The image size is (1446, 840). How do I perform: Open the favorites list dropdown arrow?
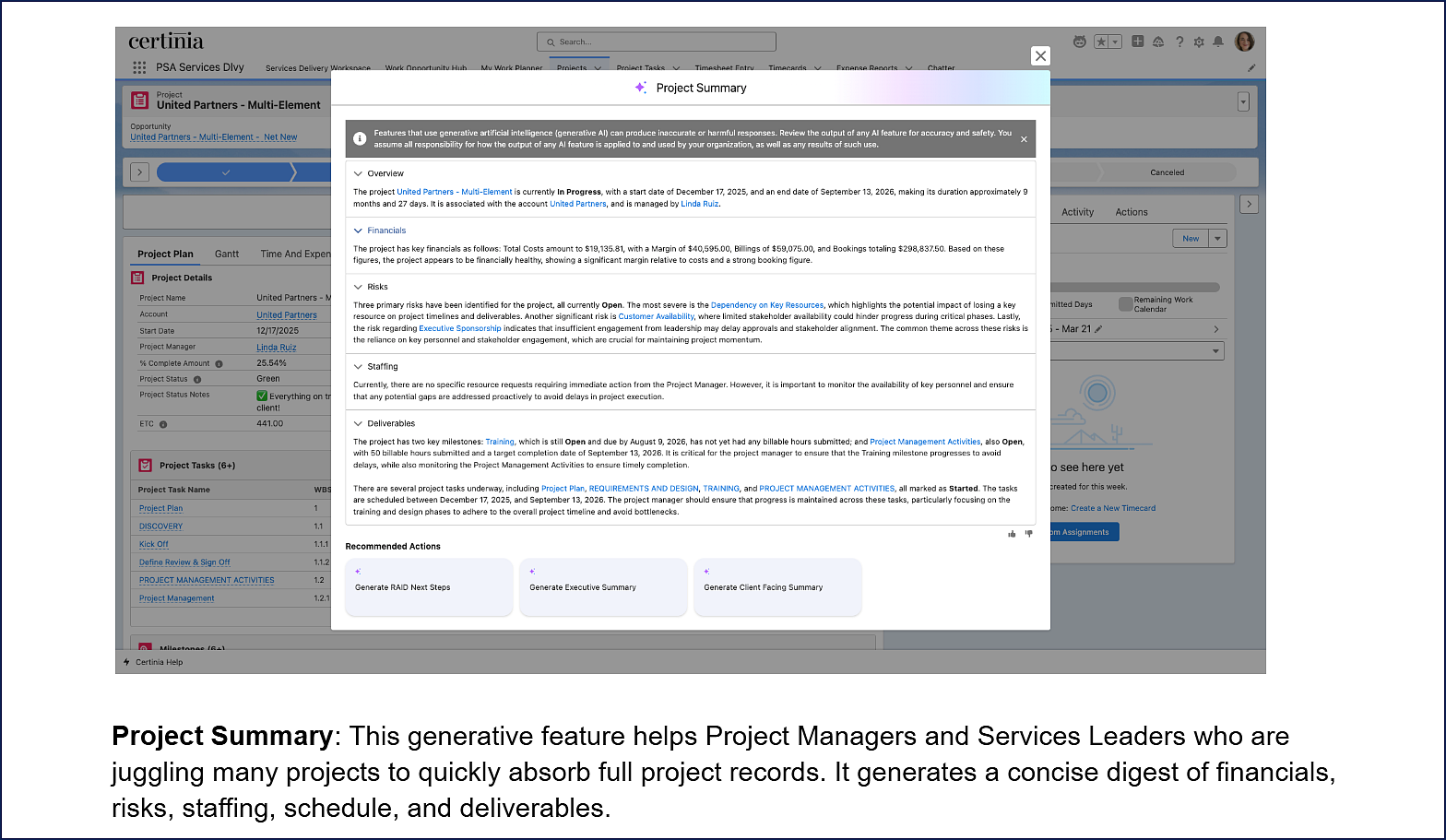pos(1115,41)
